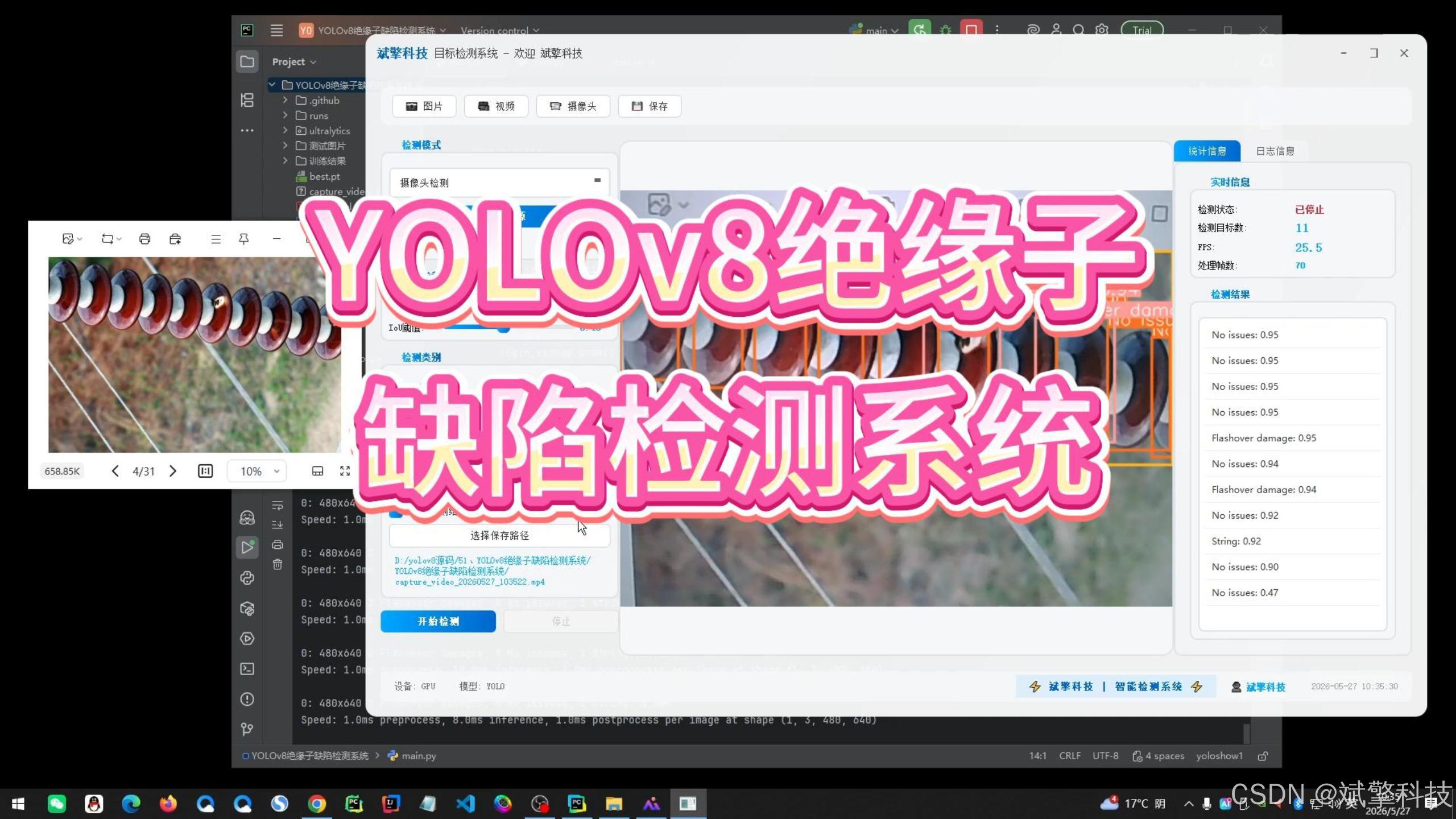The width and height of the screenshot is (1456, 819).
Task: Open PyCharm Problems tool window icon
Action: pos(247,699)
